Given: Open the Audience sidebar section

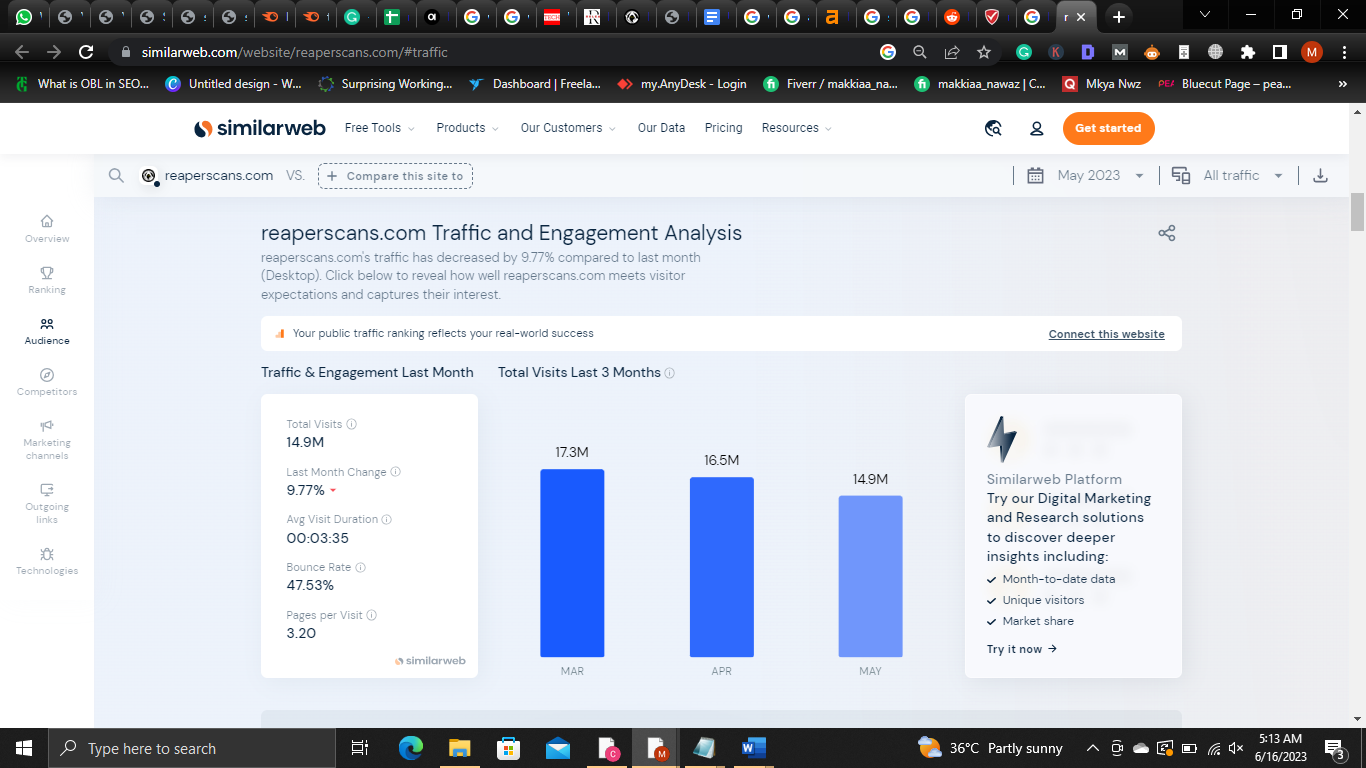Looking at the screenshot, I should coord(47,331).
